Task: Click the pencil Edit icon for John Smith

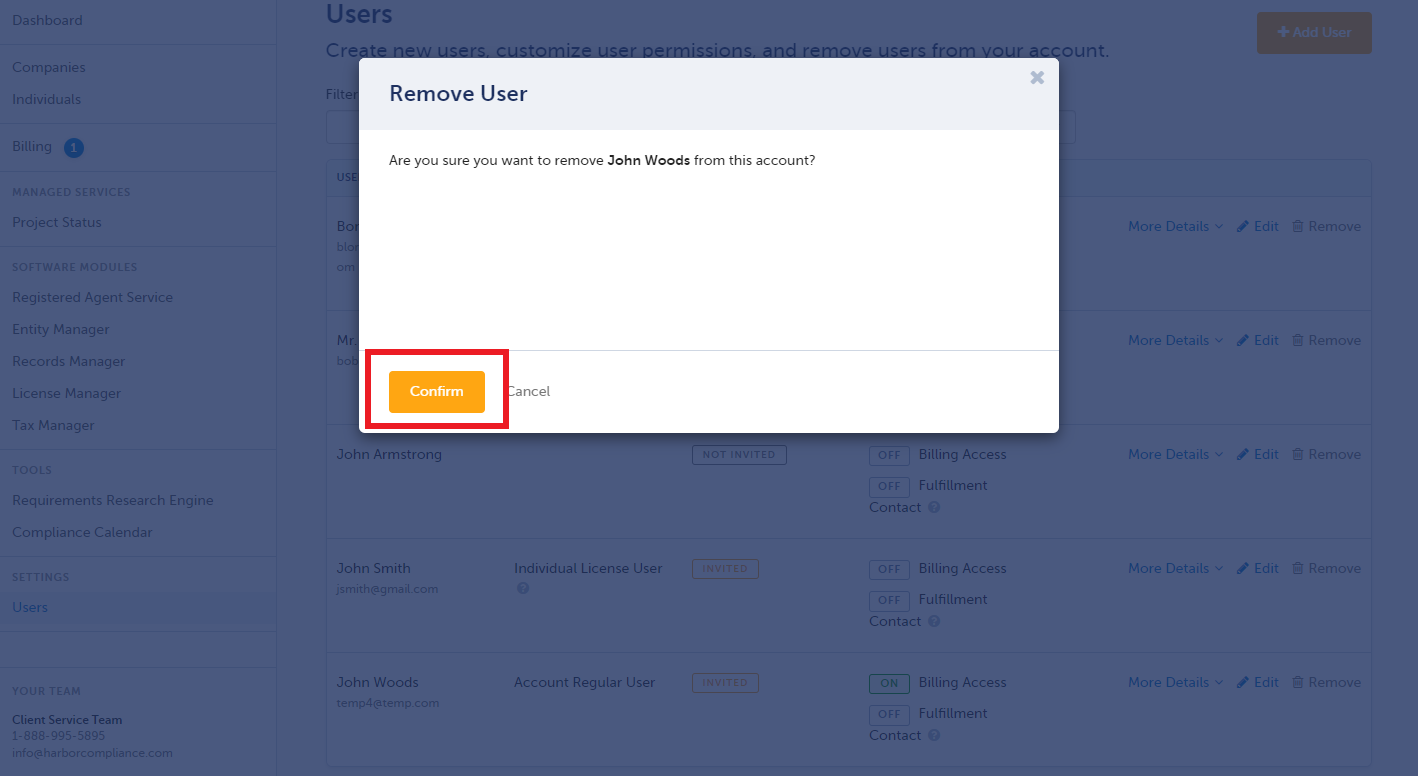Action: (1243, 568)
